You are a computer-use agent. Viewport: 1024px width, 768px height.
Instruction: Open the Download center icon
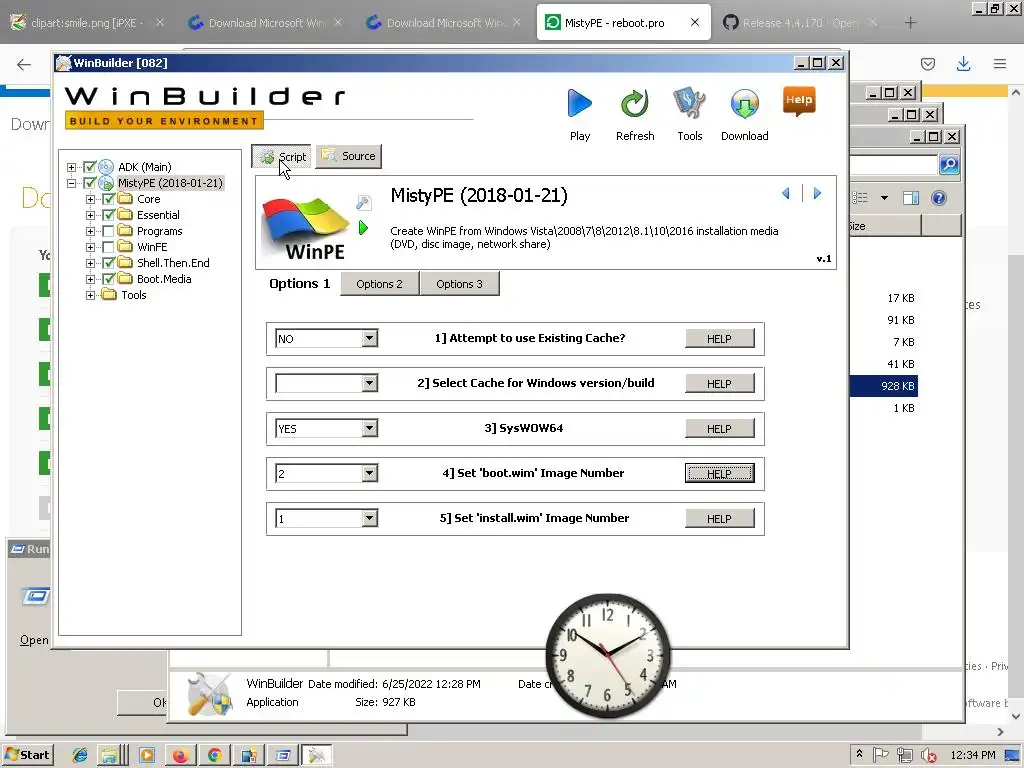pyautogui.click(x=744, y=104)
